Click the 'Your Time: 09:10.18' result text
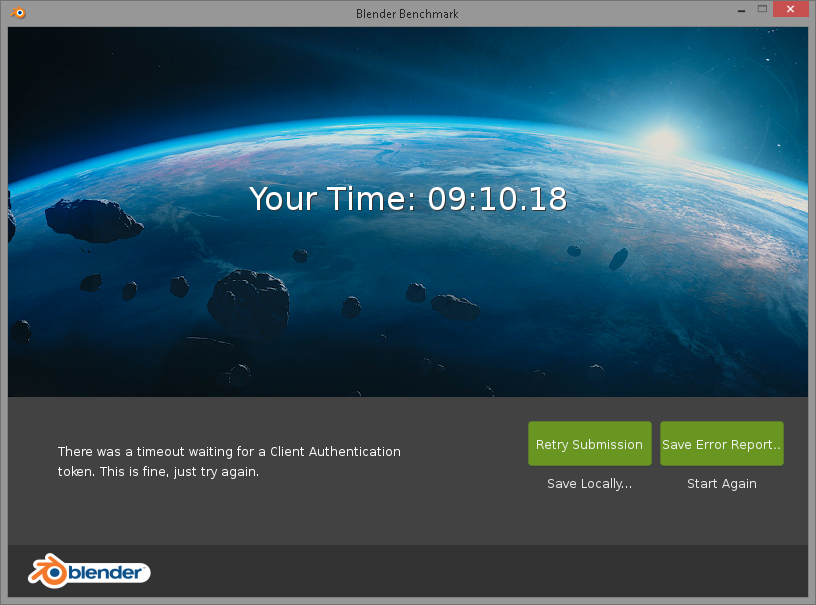The width and height of the screenshot is (816, 605). (408, 199)
